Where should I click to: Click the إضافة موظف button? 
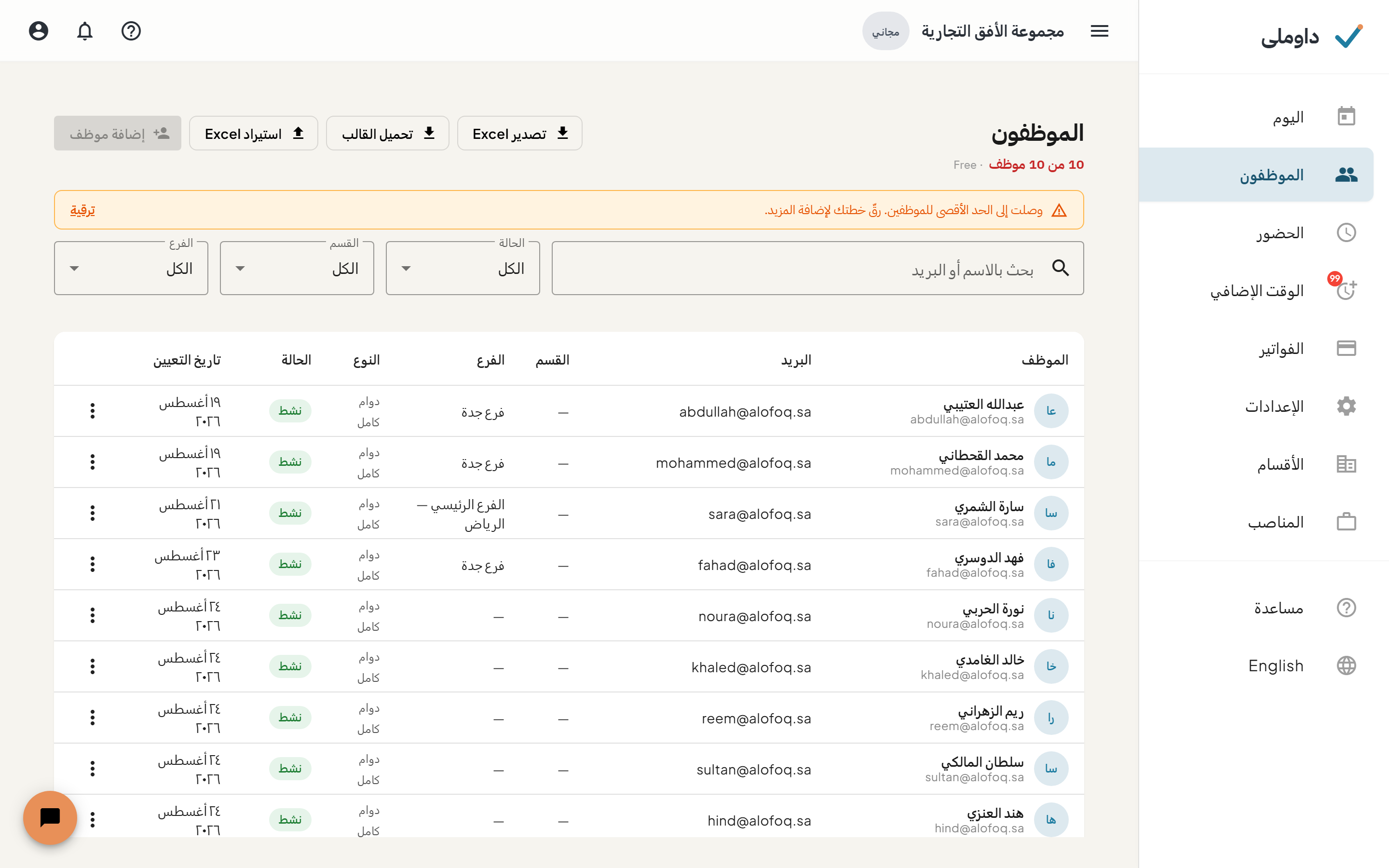(118, 133)
